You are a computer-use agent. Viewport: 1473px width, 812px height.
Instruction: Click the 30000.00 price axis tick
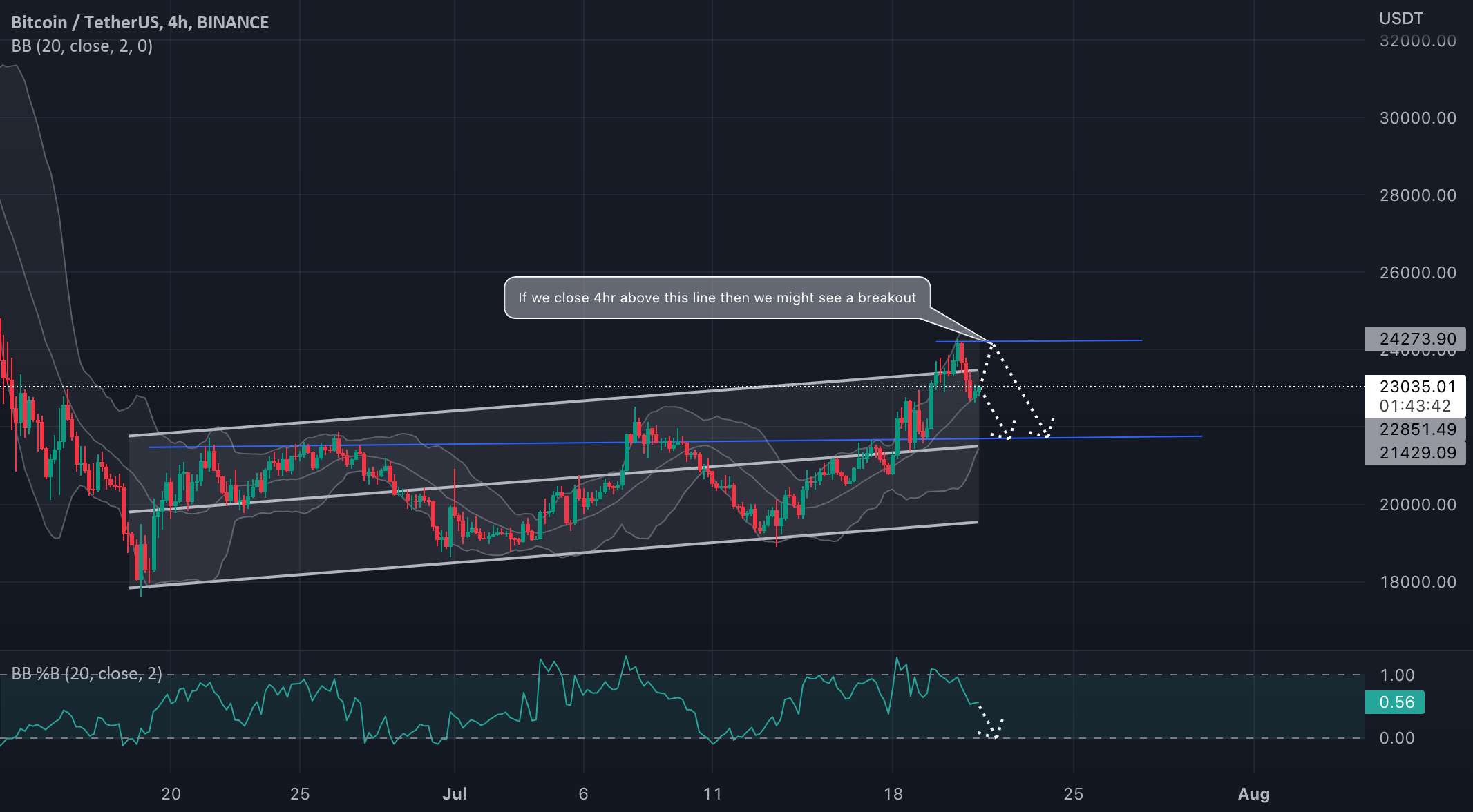[x=1418, y=118]
